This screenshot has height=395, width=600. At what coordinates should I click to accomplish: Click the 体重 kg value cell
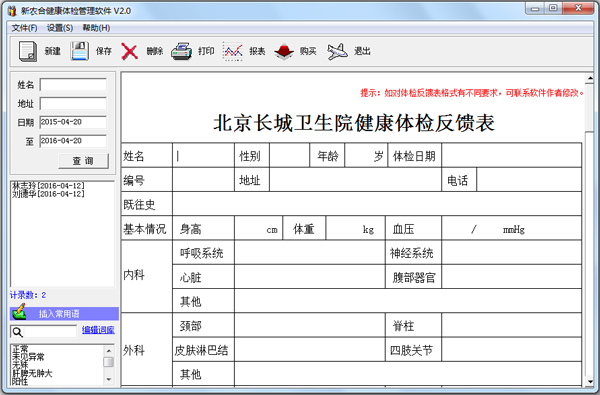coord(355,229)
